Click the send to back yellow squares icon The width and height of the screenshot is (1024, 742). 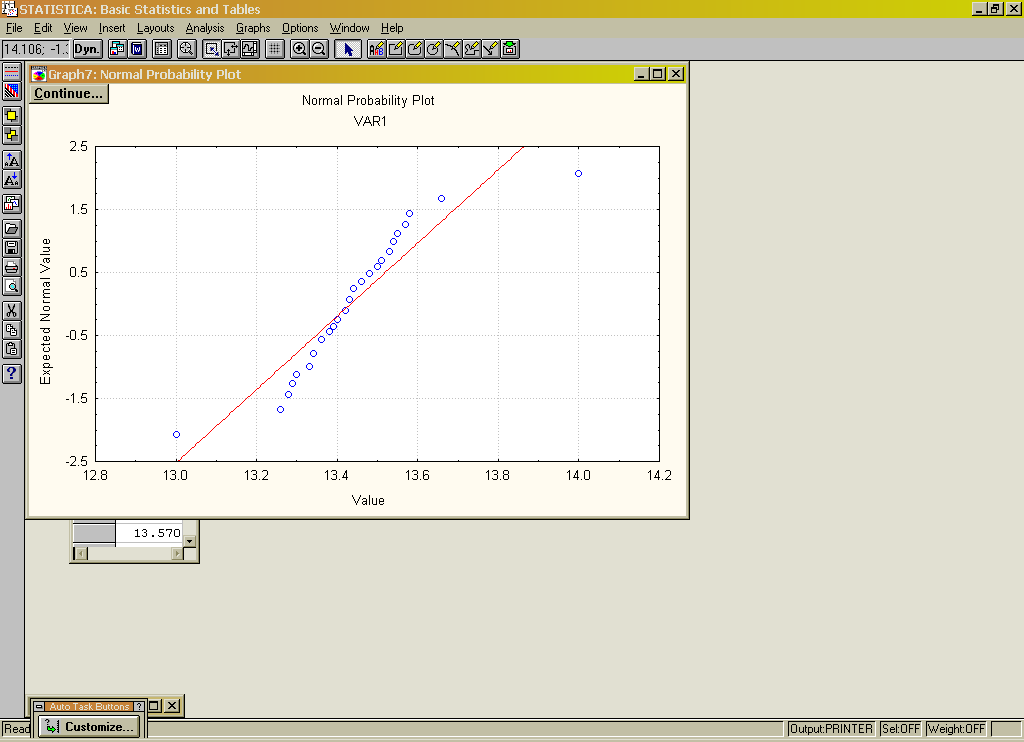(12, 135)
